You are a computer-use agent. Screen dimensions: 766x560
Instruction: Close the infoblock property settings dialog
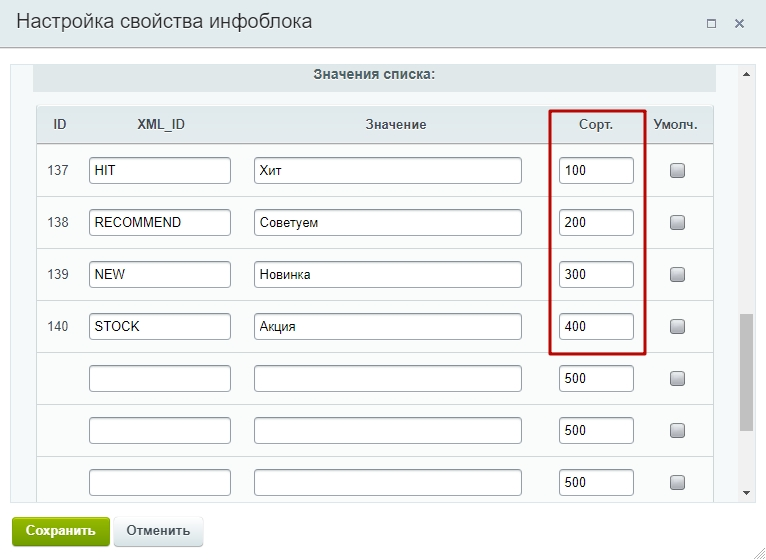coord(740,23)
